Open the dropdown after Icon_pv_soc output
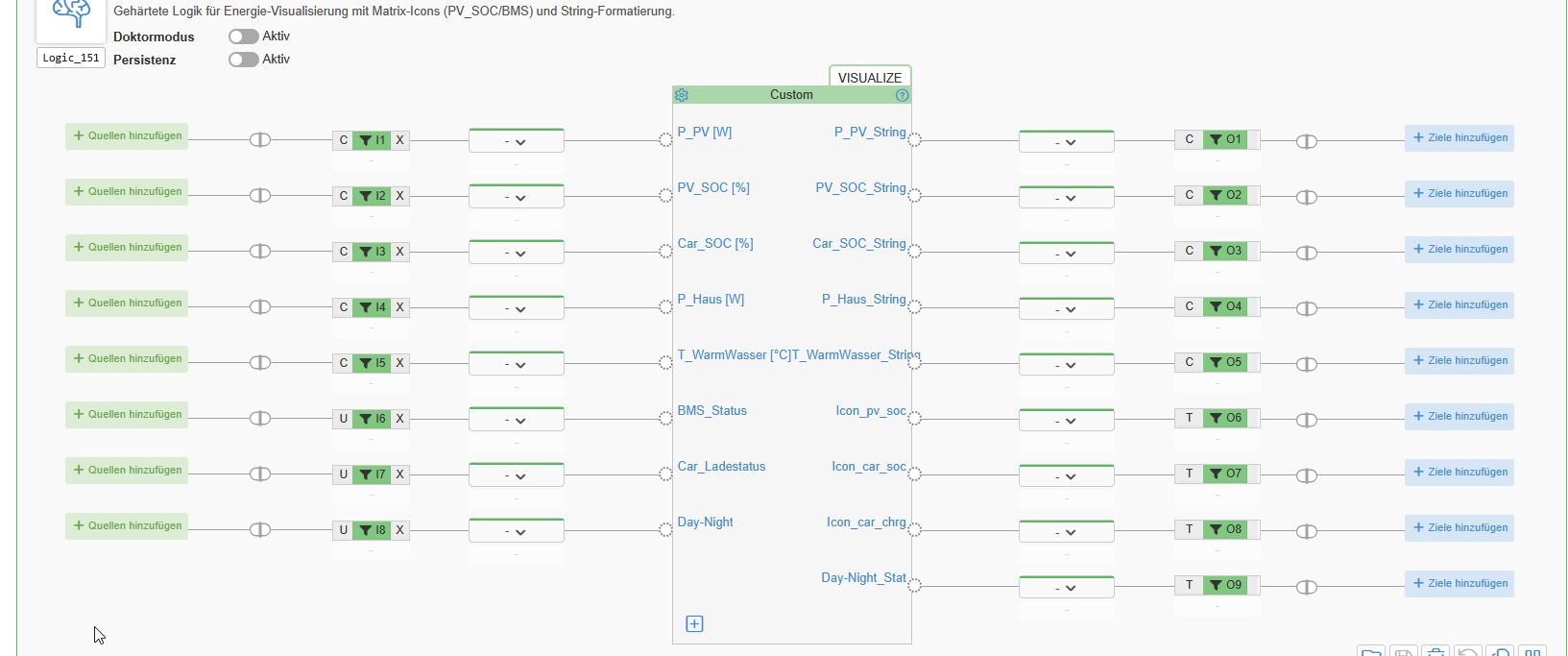The image size is (1568, 656). click(1066, 421)
